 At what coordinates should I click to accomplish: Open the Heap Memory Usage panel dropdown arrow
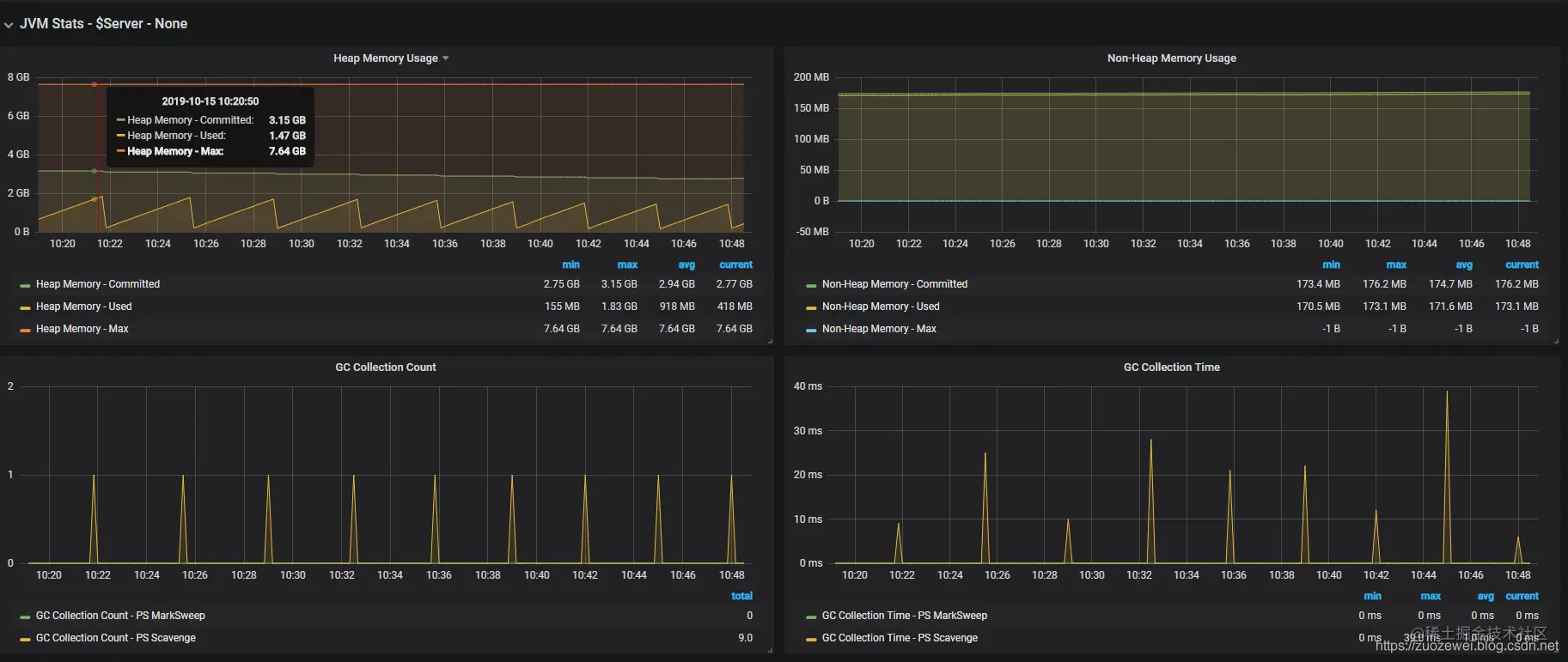445,58
